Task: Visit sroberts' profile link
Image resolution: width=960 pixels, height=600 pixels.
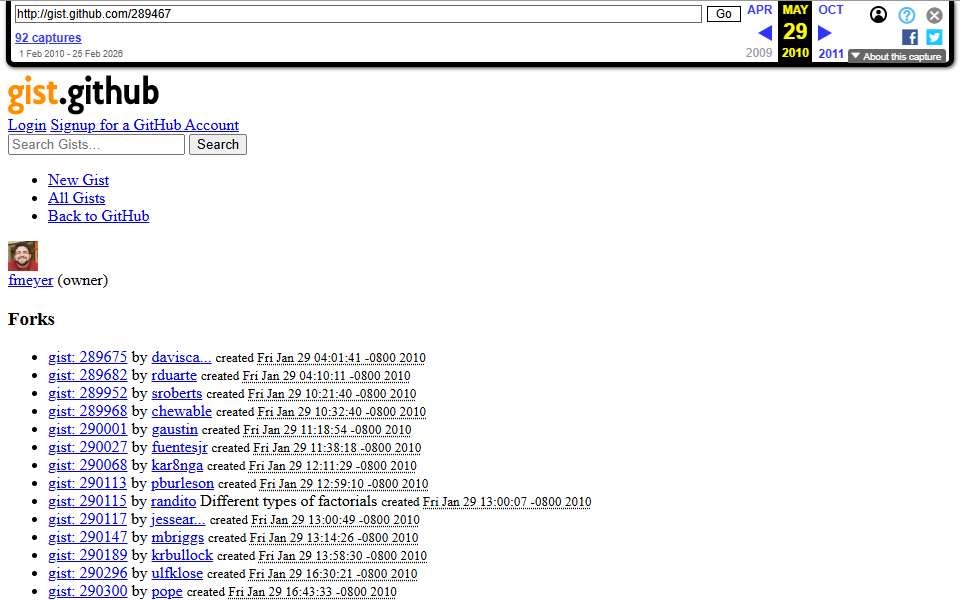Action: 177,393
